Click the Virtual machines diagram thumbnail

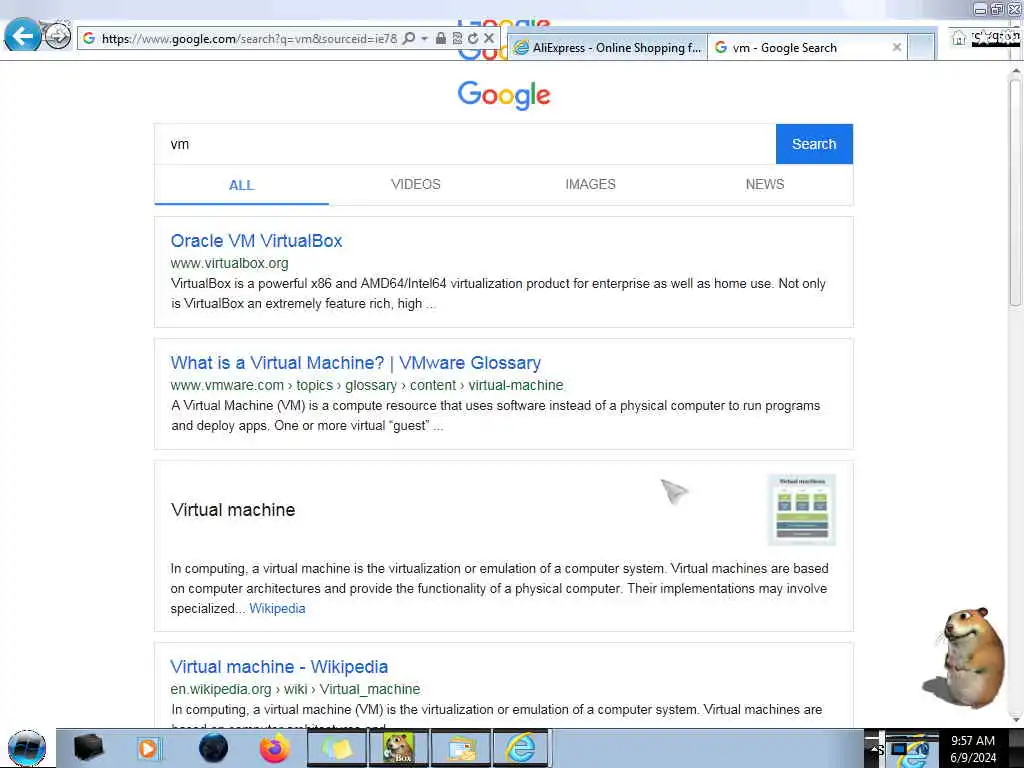pos(801,509)
